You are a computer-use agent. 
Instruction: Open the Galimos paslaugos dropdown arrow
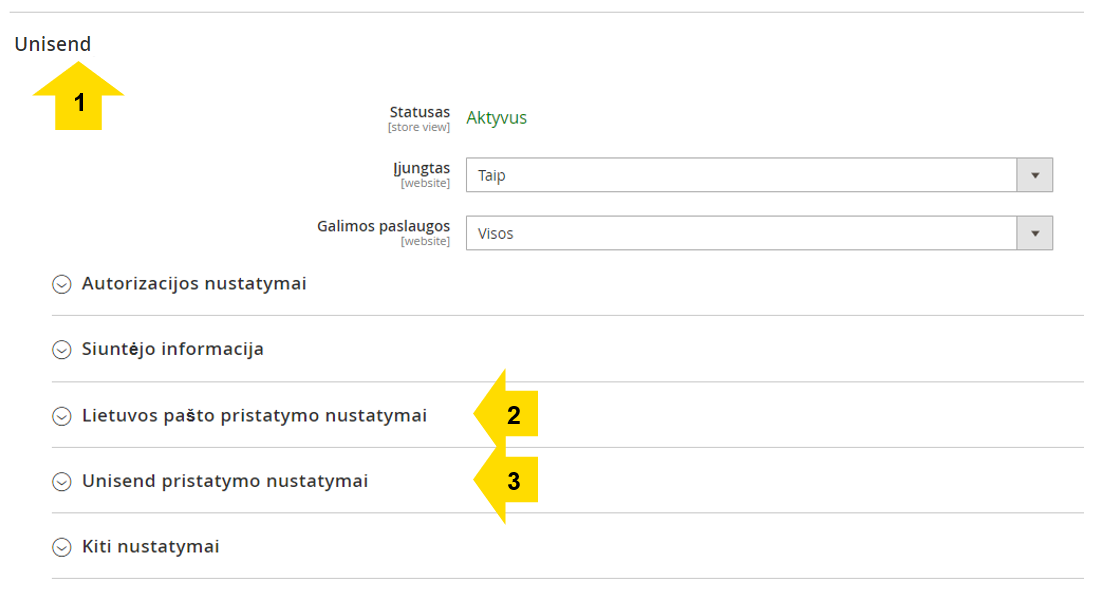click(1035, 233)
